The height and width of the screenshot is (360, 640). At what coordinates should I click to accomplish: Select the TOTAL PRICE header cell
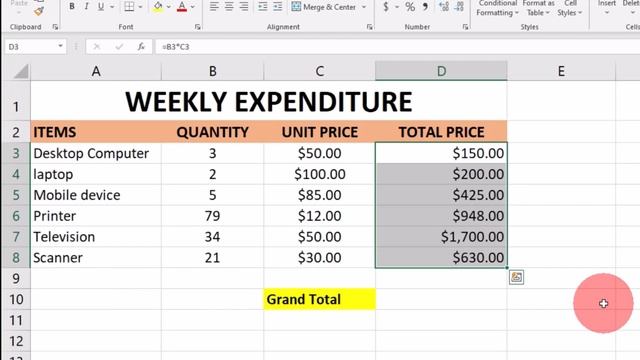click(441, 132)
